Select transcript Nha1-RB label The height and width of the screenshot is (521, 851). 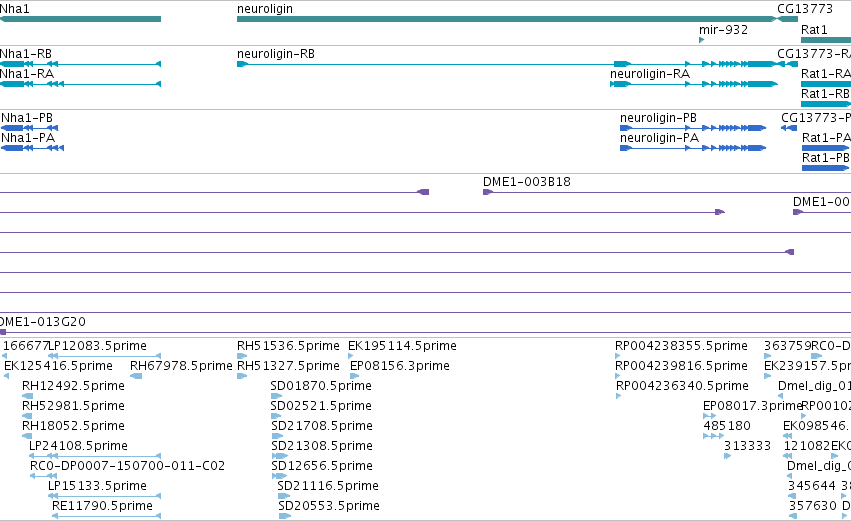point(26,54)
